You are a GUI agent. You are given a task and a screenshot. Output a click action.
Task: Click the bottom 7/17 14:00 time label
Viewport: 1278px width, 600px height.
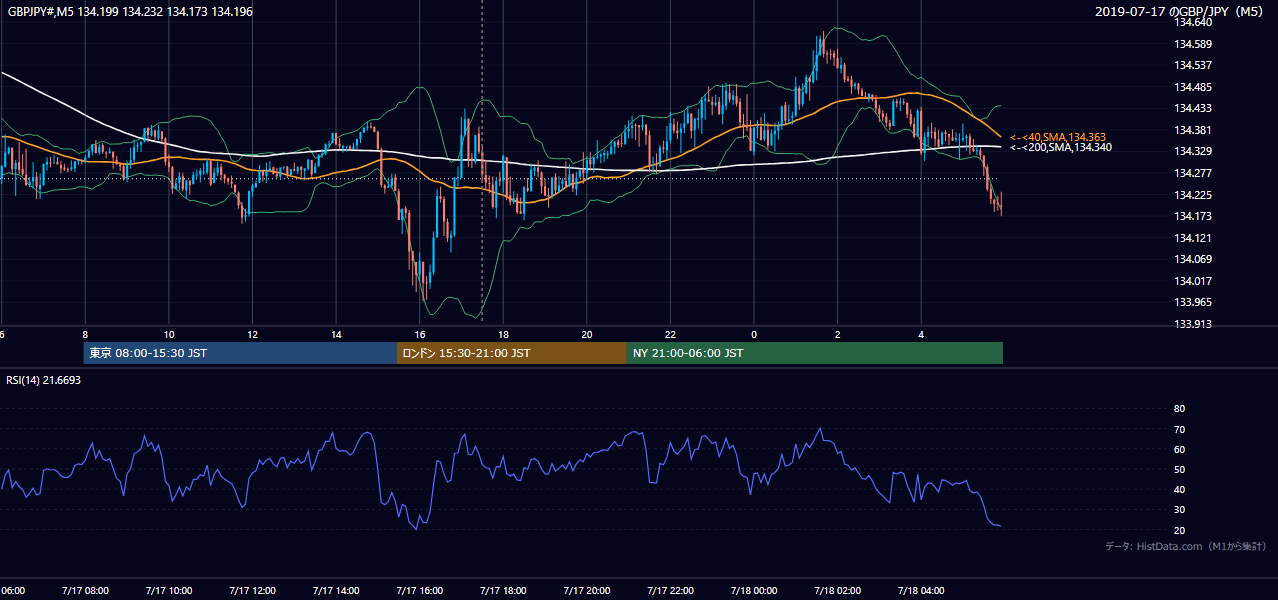[x=336, y=590]
